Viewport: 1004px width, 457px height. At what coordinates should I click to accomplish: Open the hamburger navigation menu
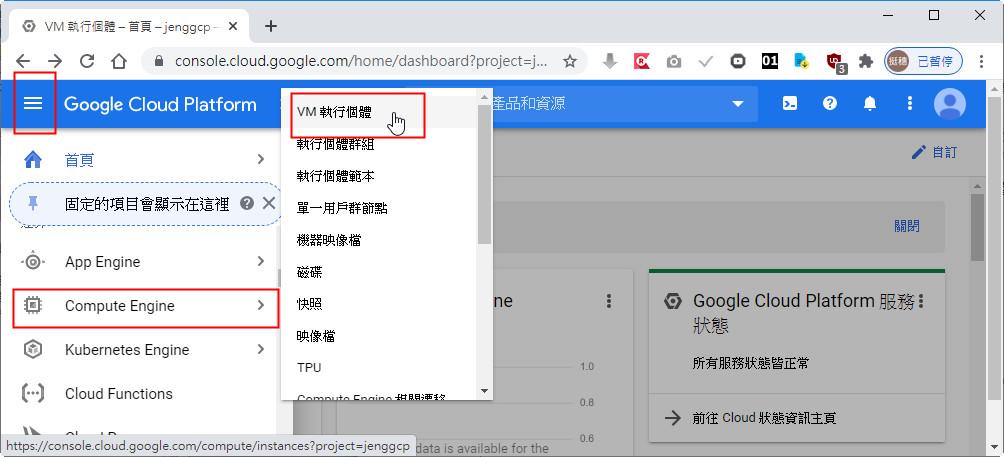coord(33,103)
